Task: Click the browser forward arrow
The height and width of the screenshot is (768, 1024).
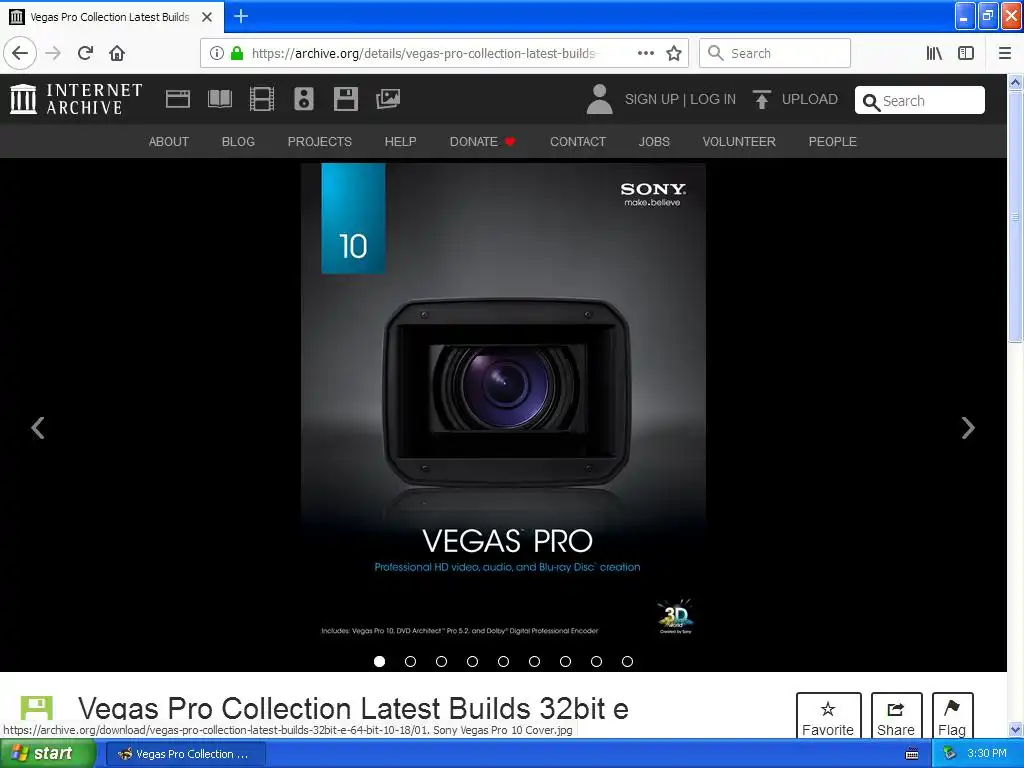Action: tap(53, 53)
